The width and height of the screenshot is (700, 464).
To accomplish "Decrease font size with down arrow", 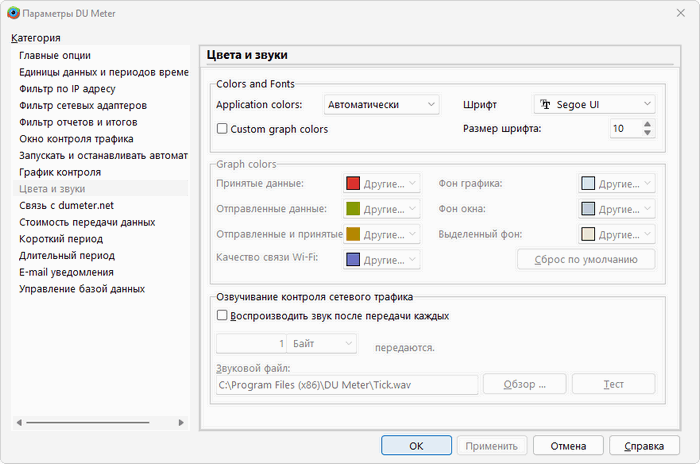I will pyautogui.click(x=647, y=133).
